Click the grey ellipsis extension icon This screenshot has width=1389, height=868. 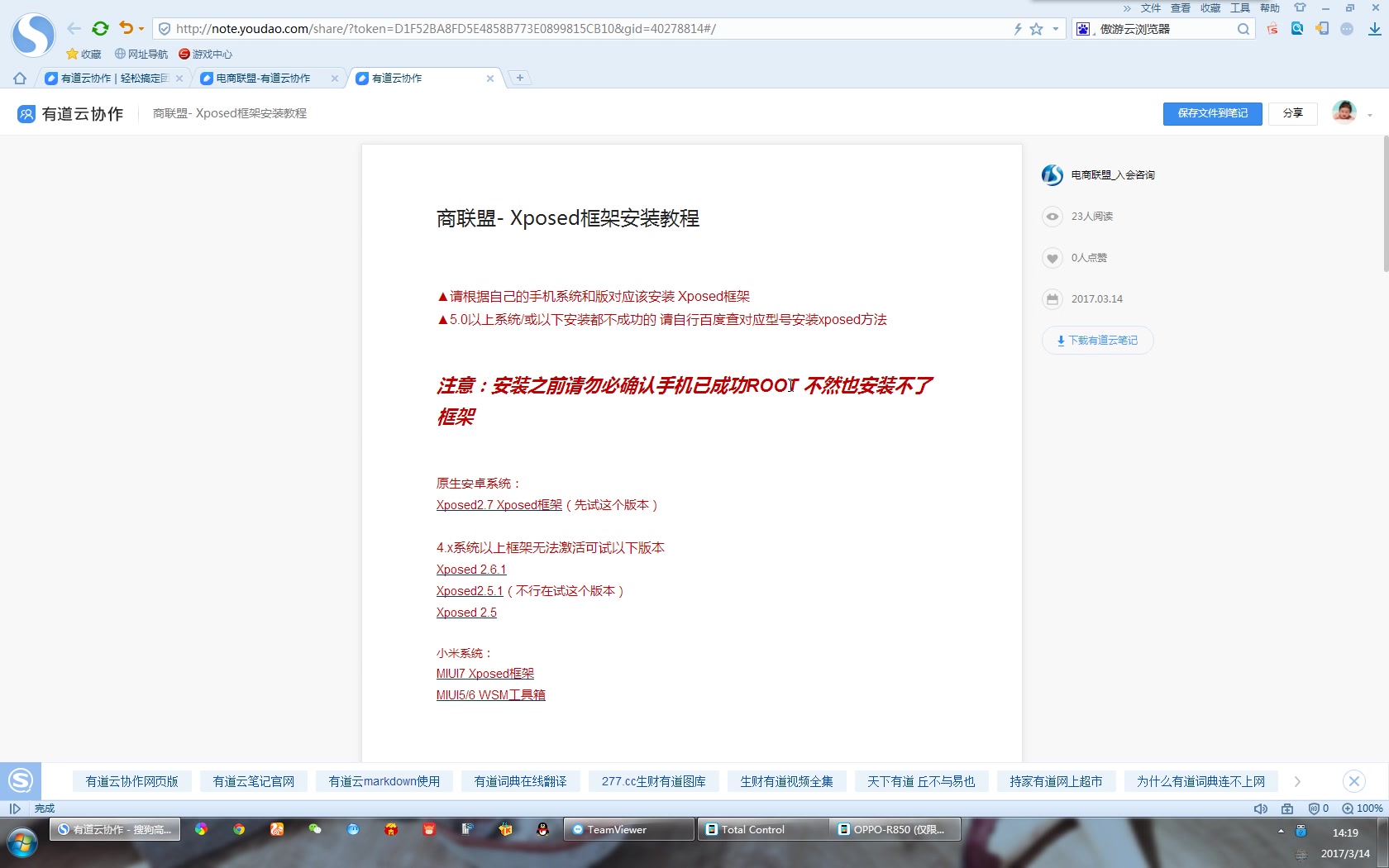(1347, 29)
